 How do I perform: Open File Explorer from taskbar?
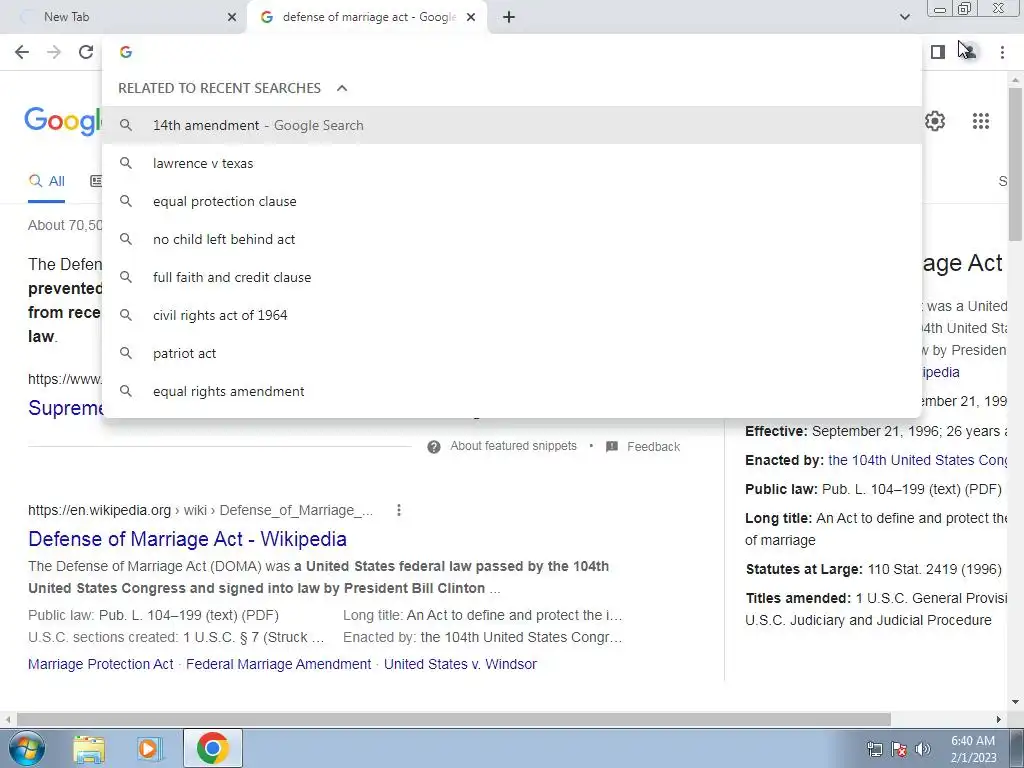[x=89, y=749]
